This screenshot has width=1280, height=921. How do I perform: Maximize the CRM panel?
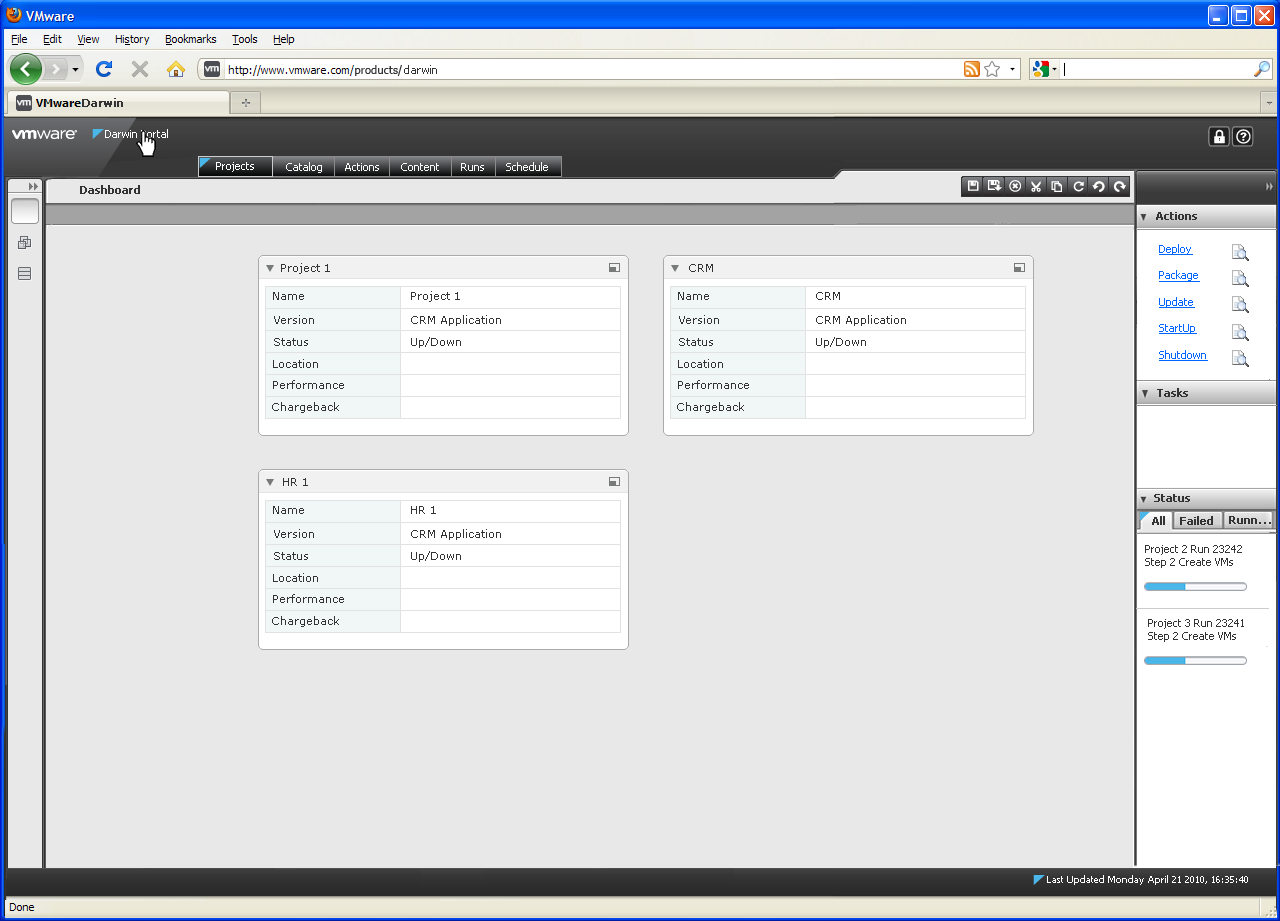coord(1019,268)
